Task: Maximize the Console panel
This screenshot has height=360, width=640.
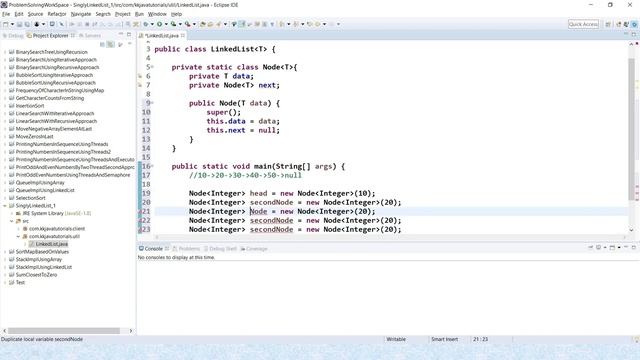Action: [634, 247]
